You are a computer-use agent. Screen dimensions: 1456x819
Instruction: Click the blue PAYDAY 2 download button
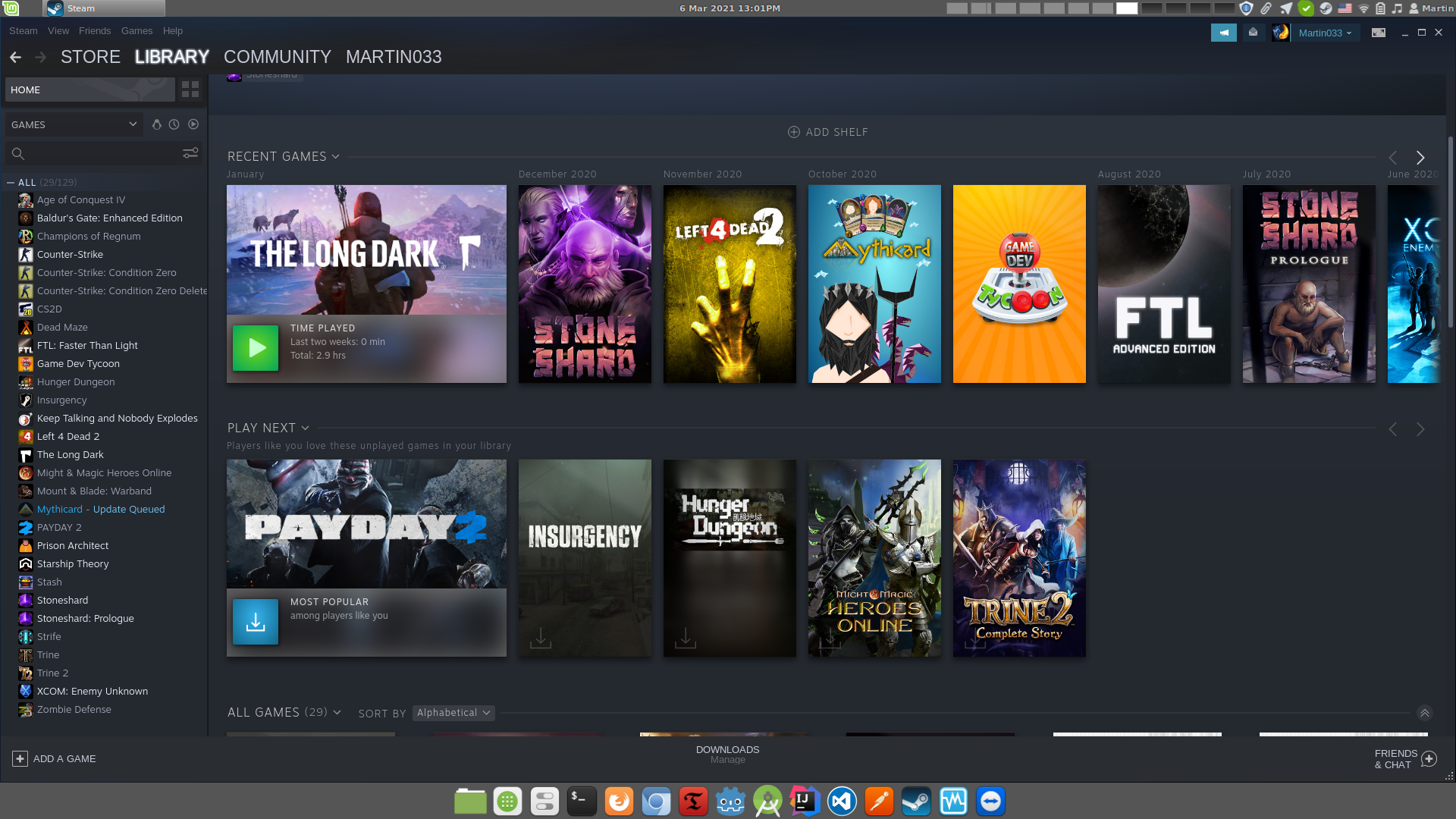click(x=256, y=622)
